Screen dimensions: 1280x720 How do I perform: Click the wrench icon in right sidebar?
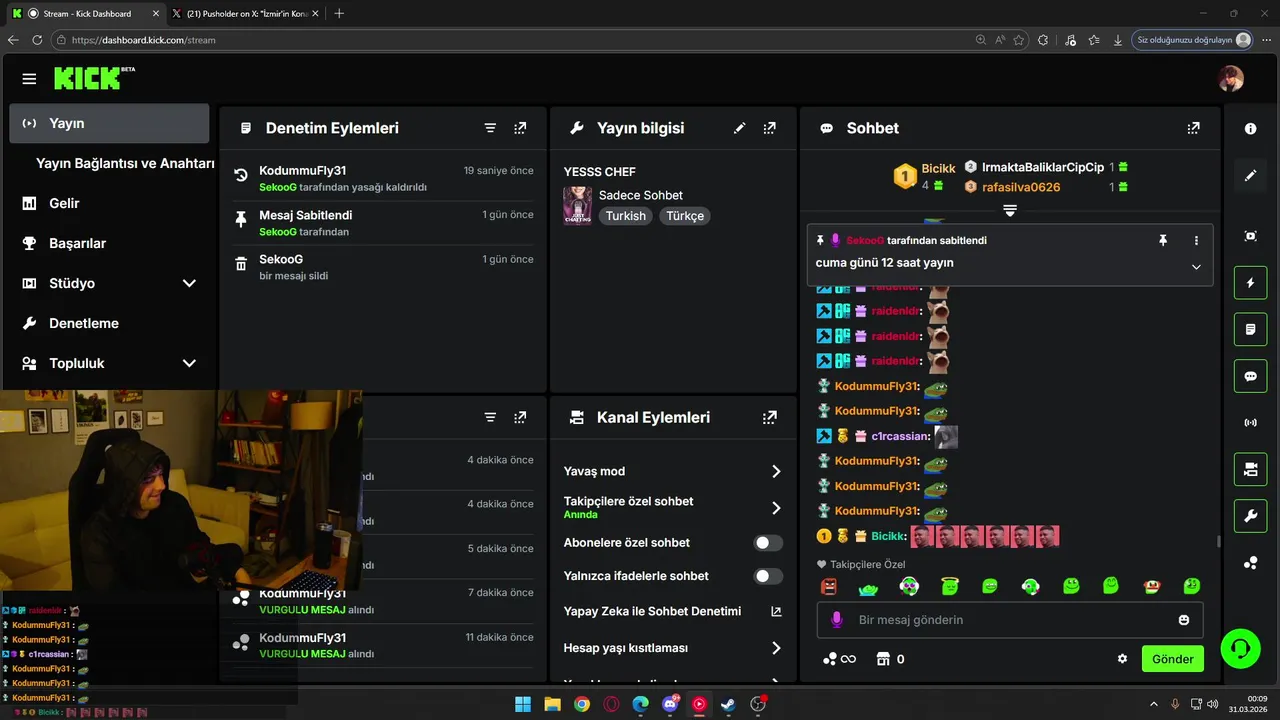pyautogui.click(x=1250, y=516)
